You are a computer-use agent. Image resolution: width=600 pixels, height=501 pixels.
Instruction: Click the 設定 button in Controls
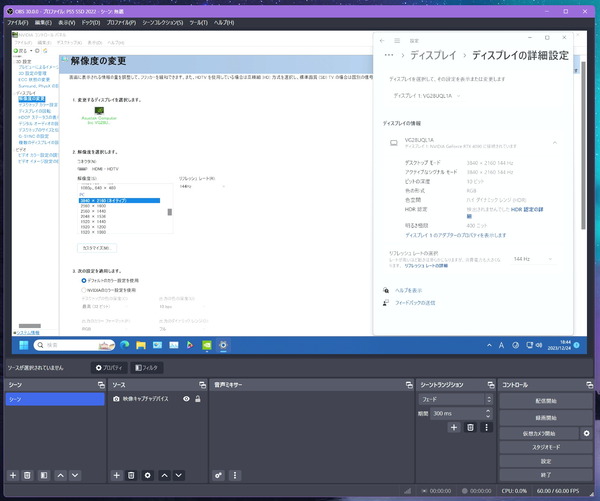[x=546, y=461]
